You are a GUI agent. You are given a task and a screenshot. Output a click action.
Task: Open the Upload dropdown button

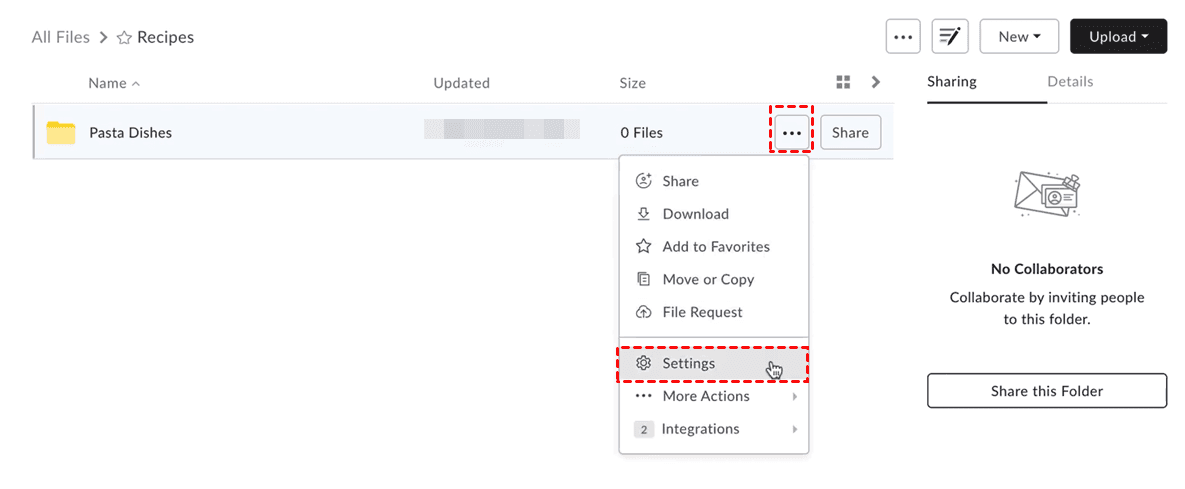(x=1118, y=37)
